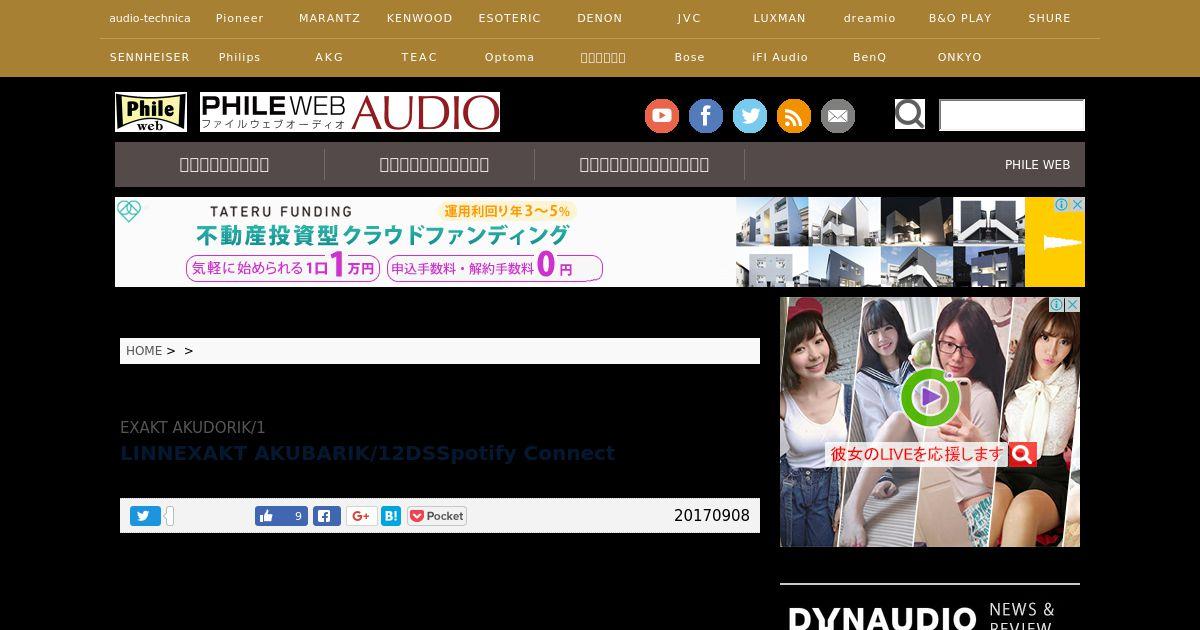Click the search magnifier icon
Screen dimensions: 1200x630
coord(910,114)
